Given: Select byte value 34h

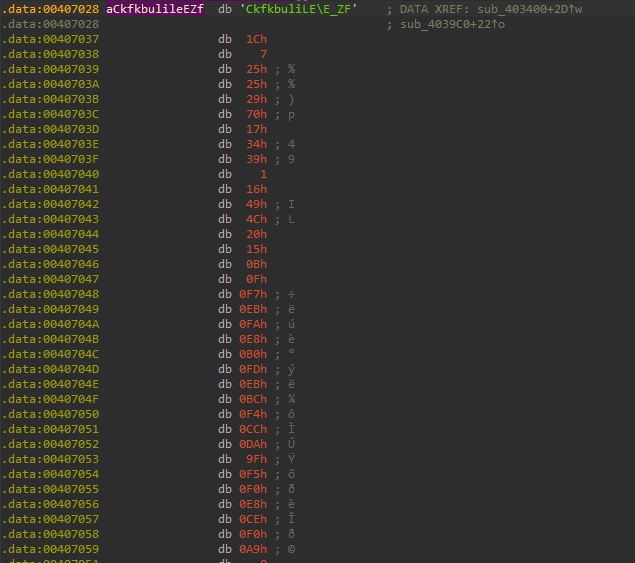Looking at the screenshot, I should pyautogui.click(x=256, y=144).
